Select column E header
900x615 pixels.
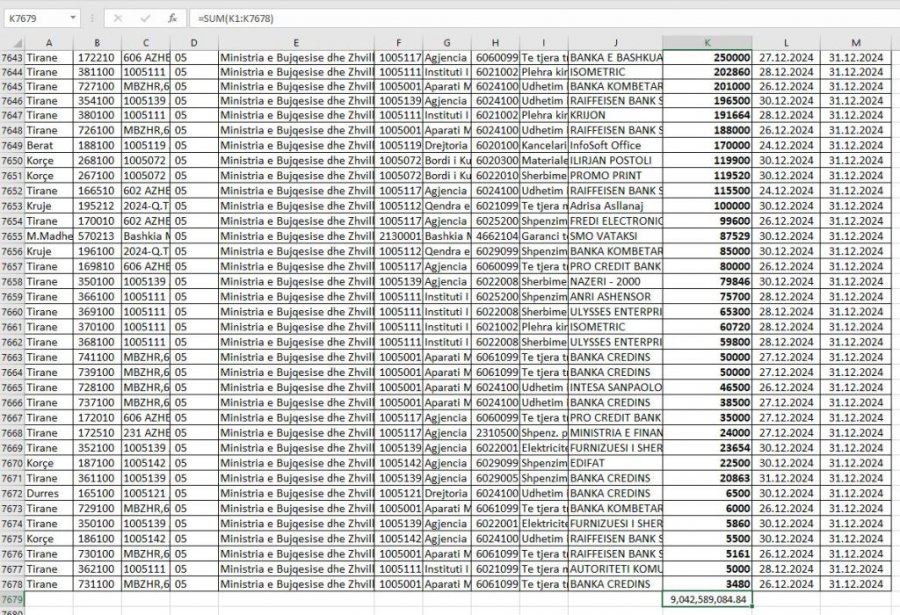[296, 42]
